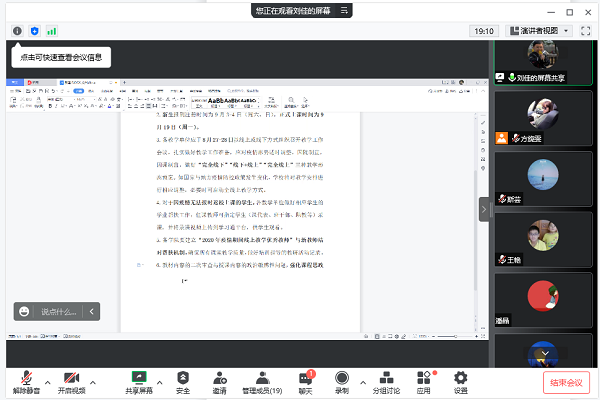600x400 pixels.
Task: Open the meeting info icon
Action: pos(17,31)
